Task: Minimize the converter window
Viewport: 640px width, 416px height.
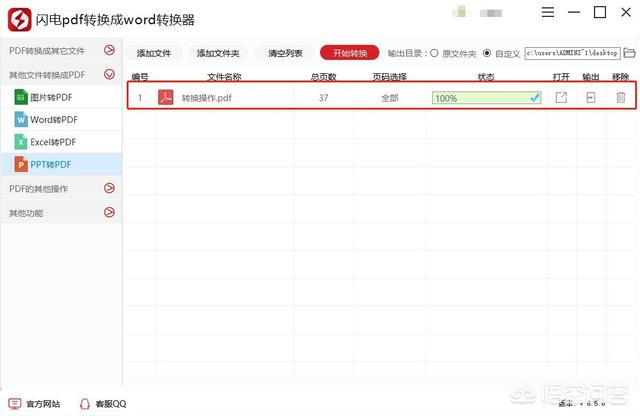Action: tap(574, 12)
